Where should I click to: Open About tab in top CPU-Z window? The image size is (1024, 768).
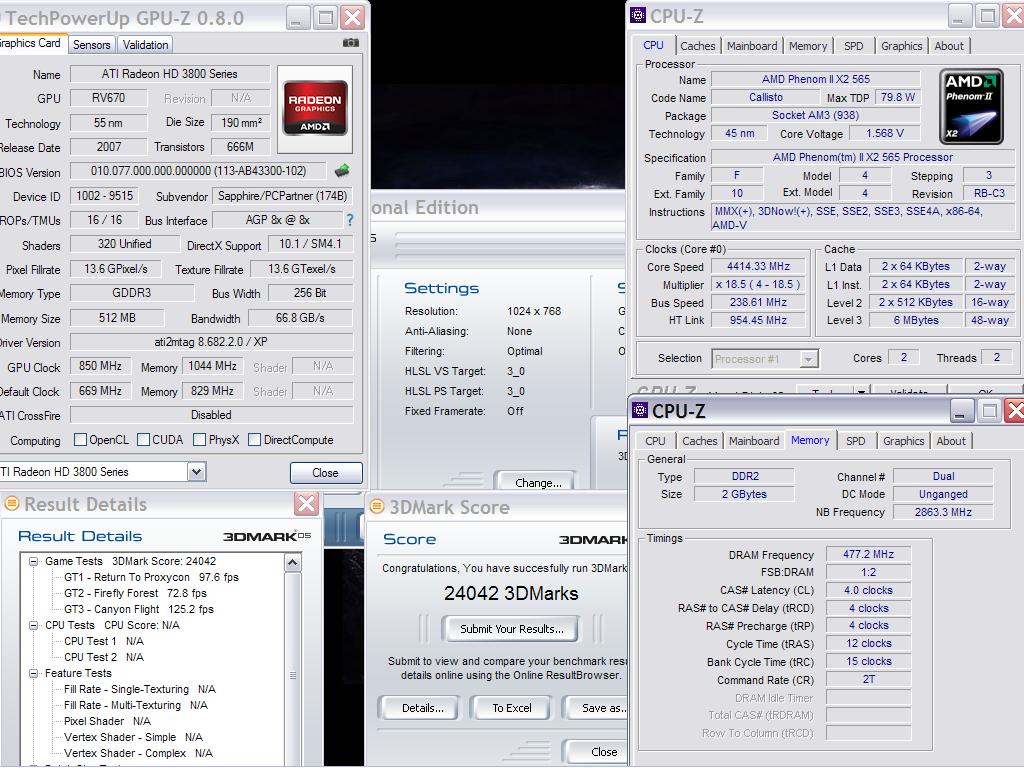pos(949,46)
